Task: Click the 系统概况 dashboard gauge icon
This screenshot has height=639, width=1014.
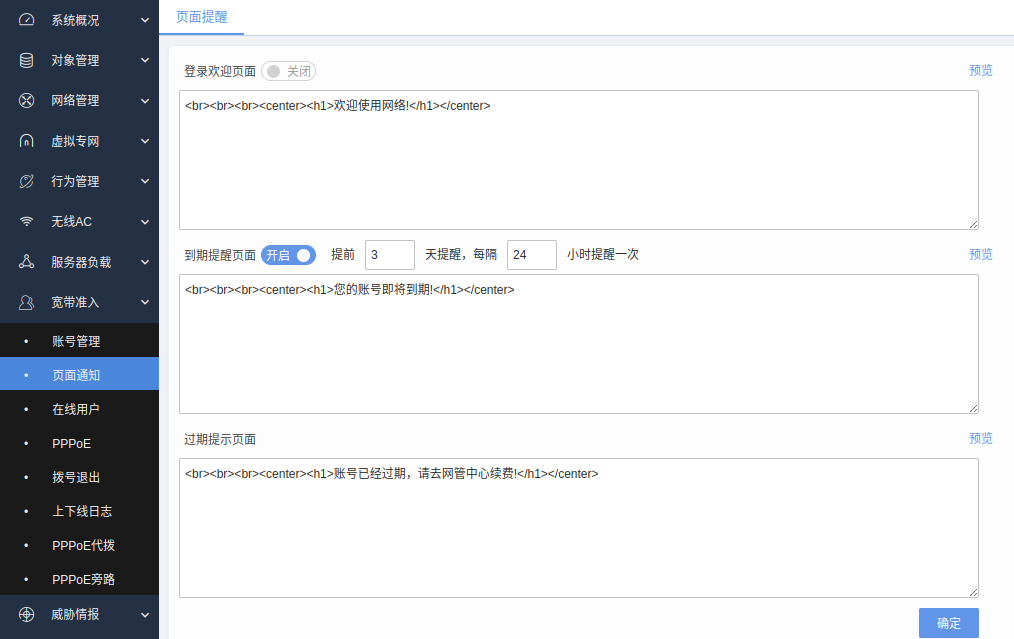Action: (x=27, y=20)
